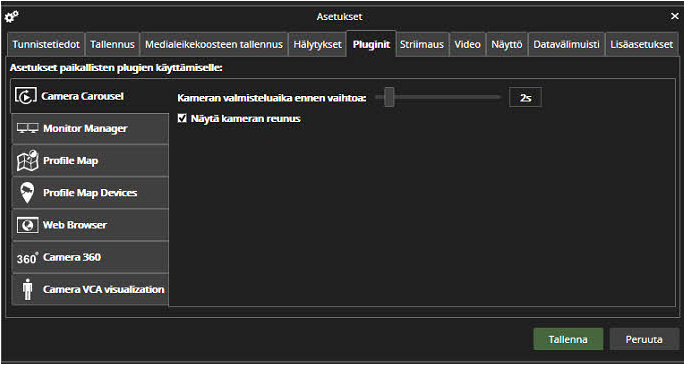
Task: Select the Web Browser globe icon
Action: pos(28,225)
